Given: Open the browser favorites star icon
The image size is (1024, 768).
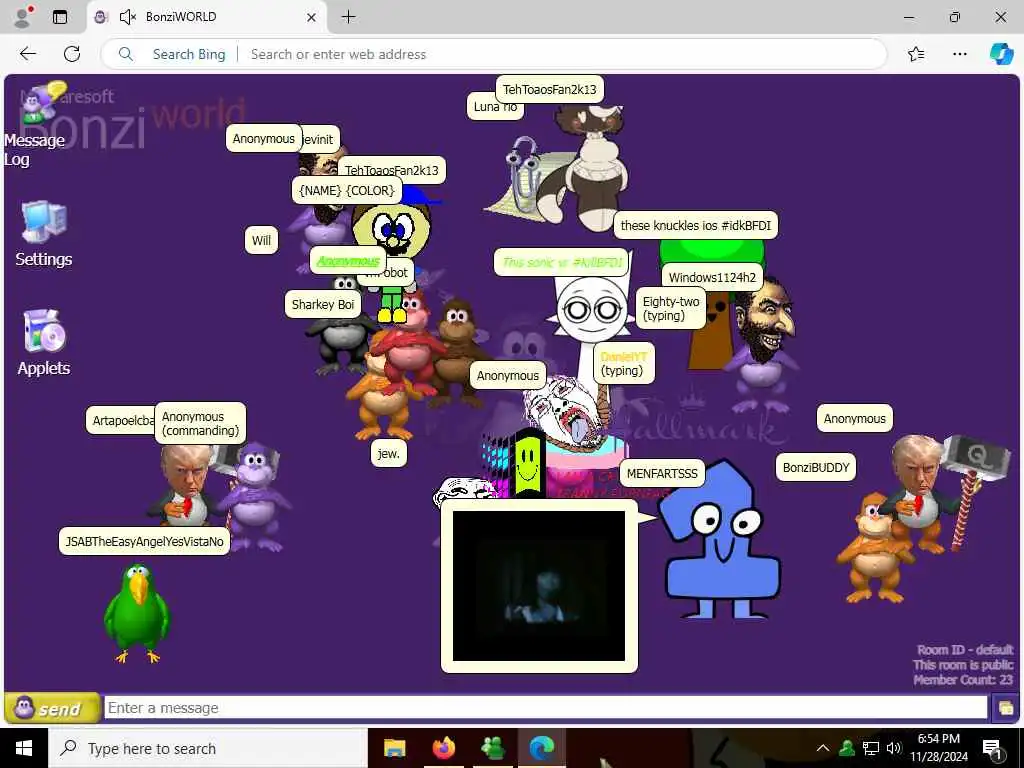Looking at the screenshot, I should pyautogui.click(x=916, y=54).
